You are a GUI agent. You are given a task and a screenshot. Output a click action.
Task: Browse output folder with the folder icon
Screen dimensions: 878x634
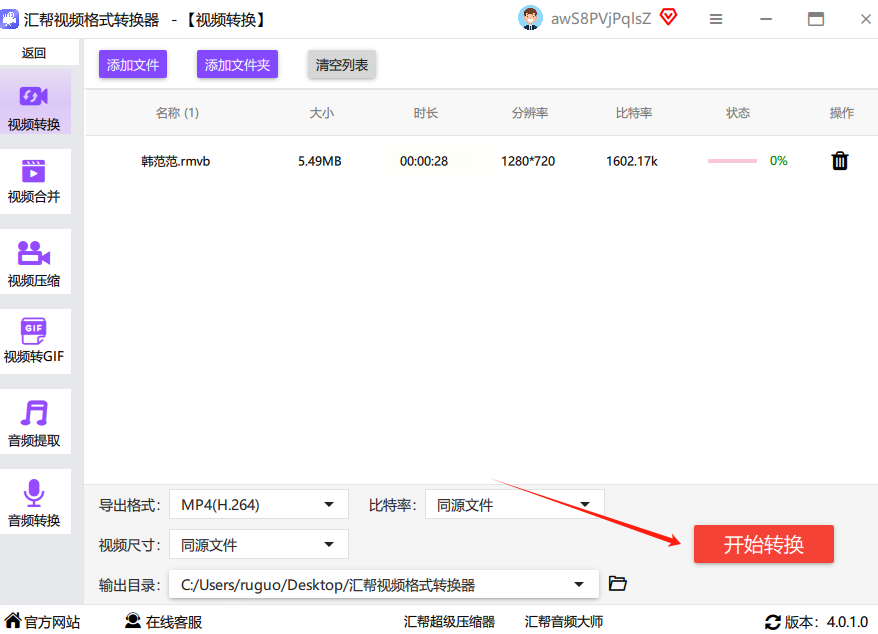click(x=618, y=584)
